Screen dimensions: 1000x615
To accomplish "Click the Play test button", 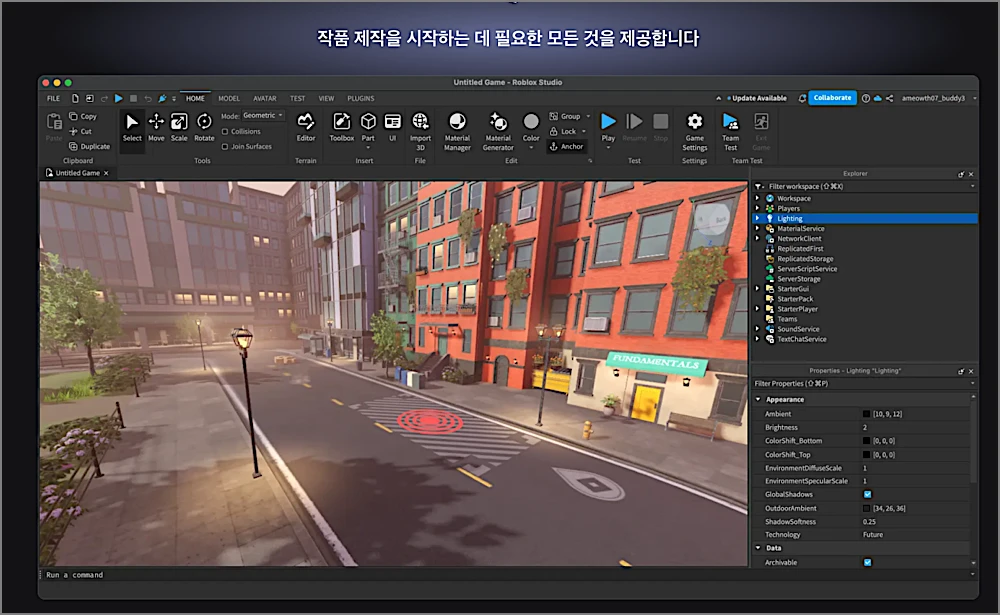I will point(608,126).
